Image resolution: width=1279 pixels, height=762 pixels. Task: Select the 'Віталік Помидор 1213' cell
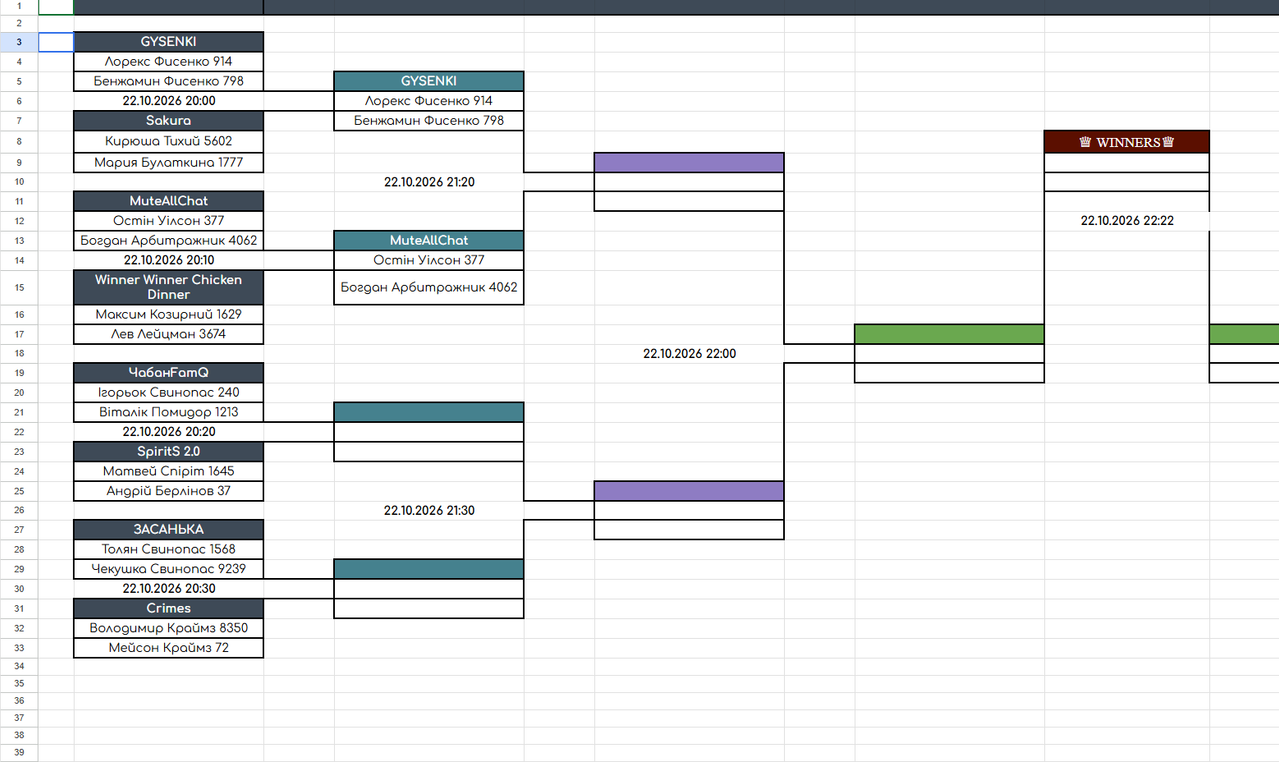[x=169, y=412]
